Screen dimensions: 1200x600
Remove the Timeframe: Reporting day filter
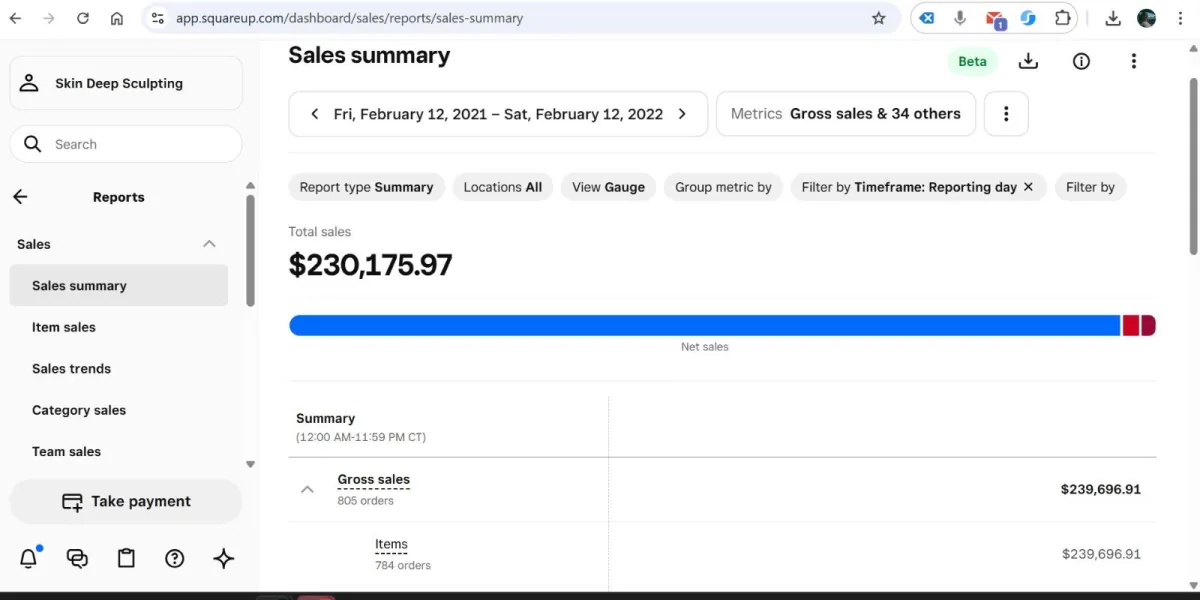[x=1028, y=187]
